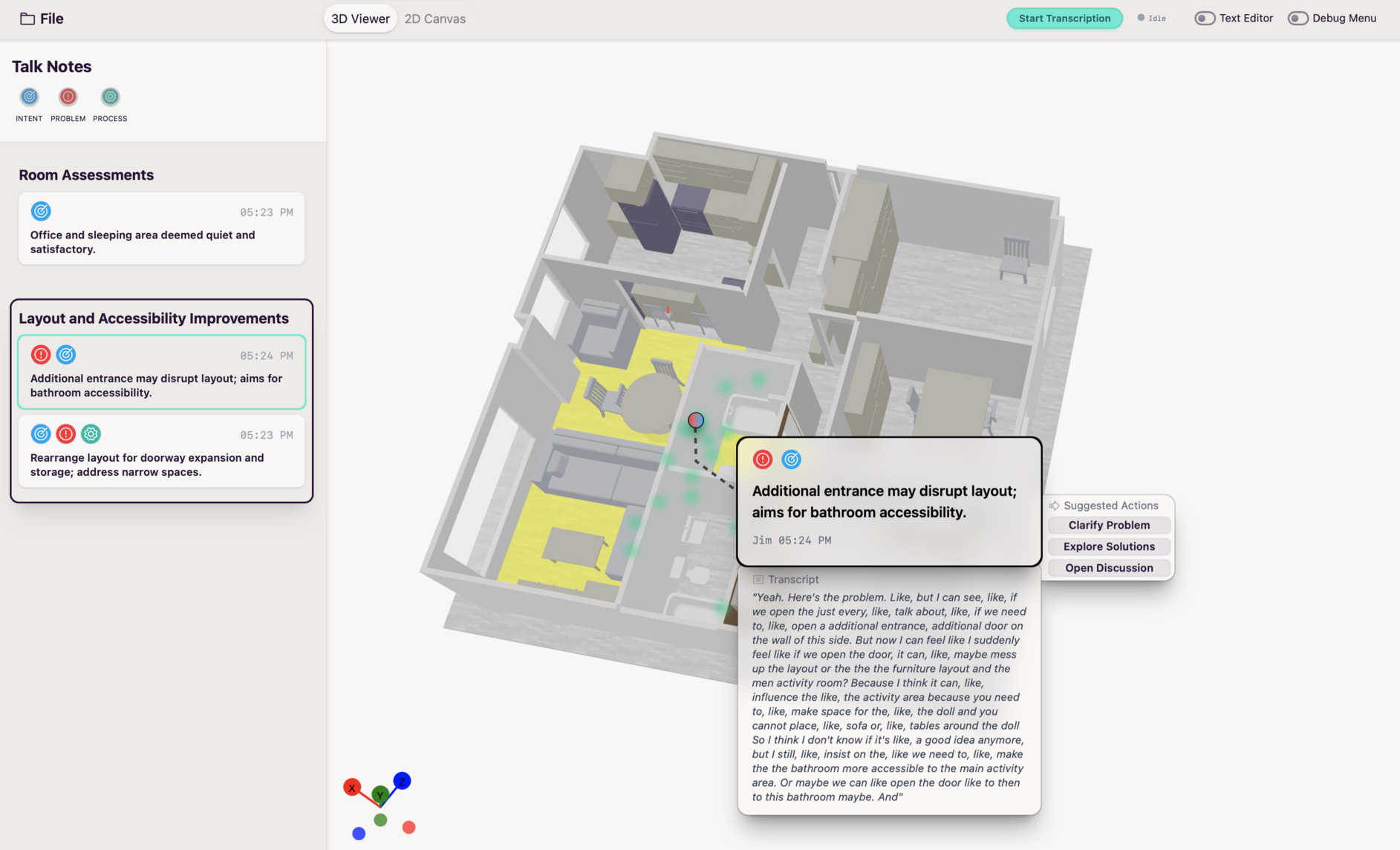Collapse the Transcript section header
This screenshot has height=850, width=1400.
(792, 580)
